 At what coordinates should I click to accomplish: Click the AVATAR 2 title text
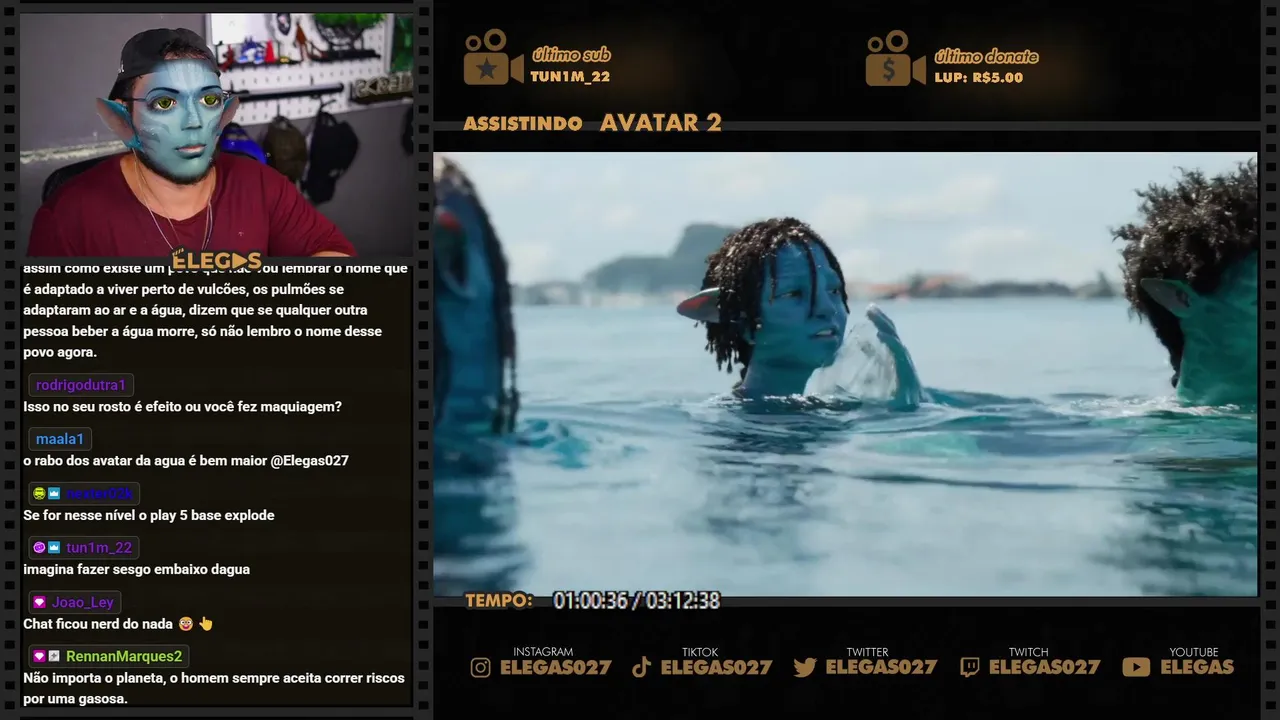661,122
